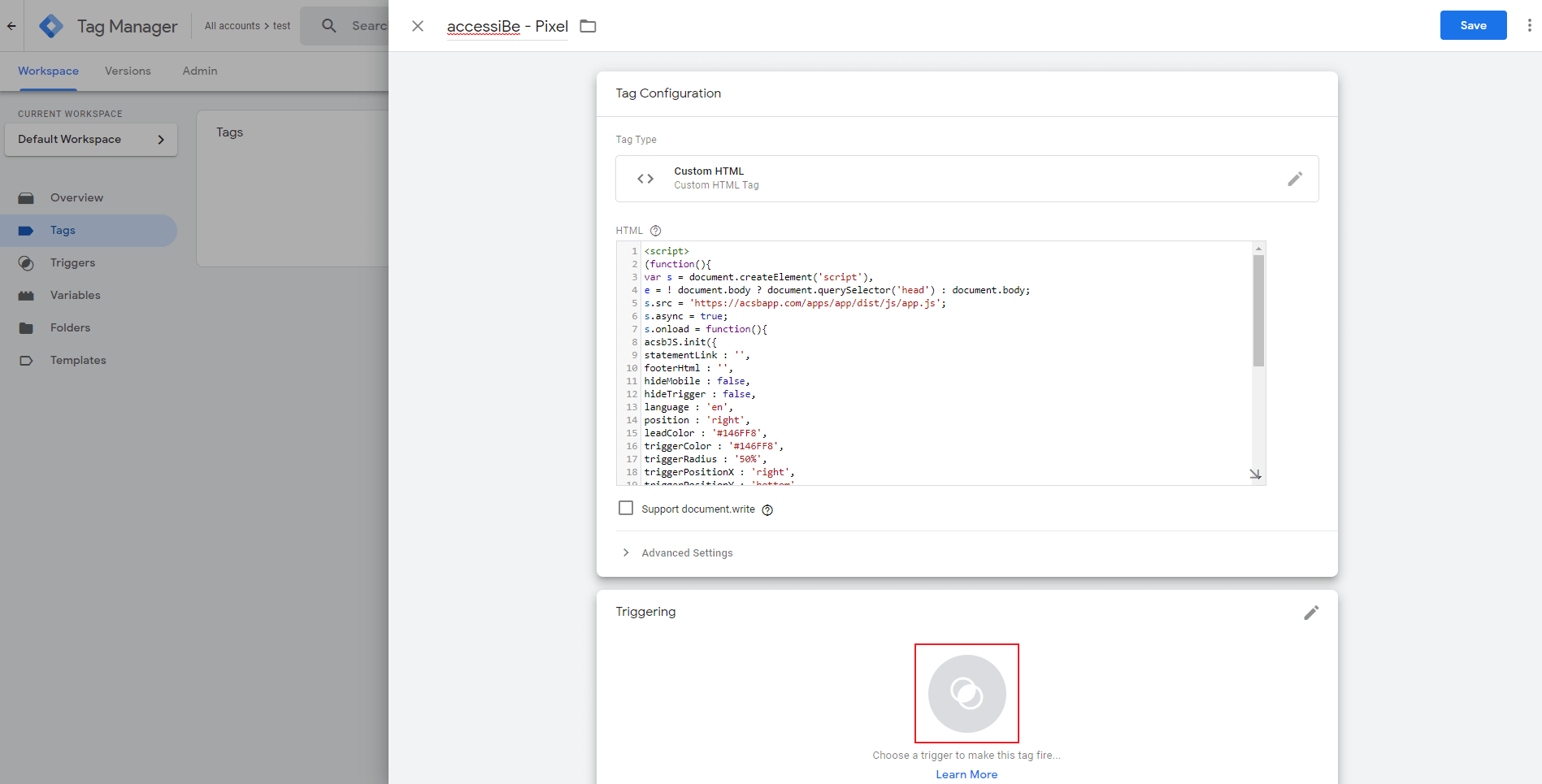Screen dimensions: 1542x784
Task: Click inside the HTML code editor
Action: pos(935,366)
